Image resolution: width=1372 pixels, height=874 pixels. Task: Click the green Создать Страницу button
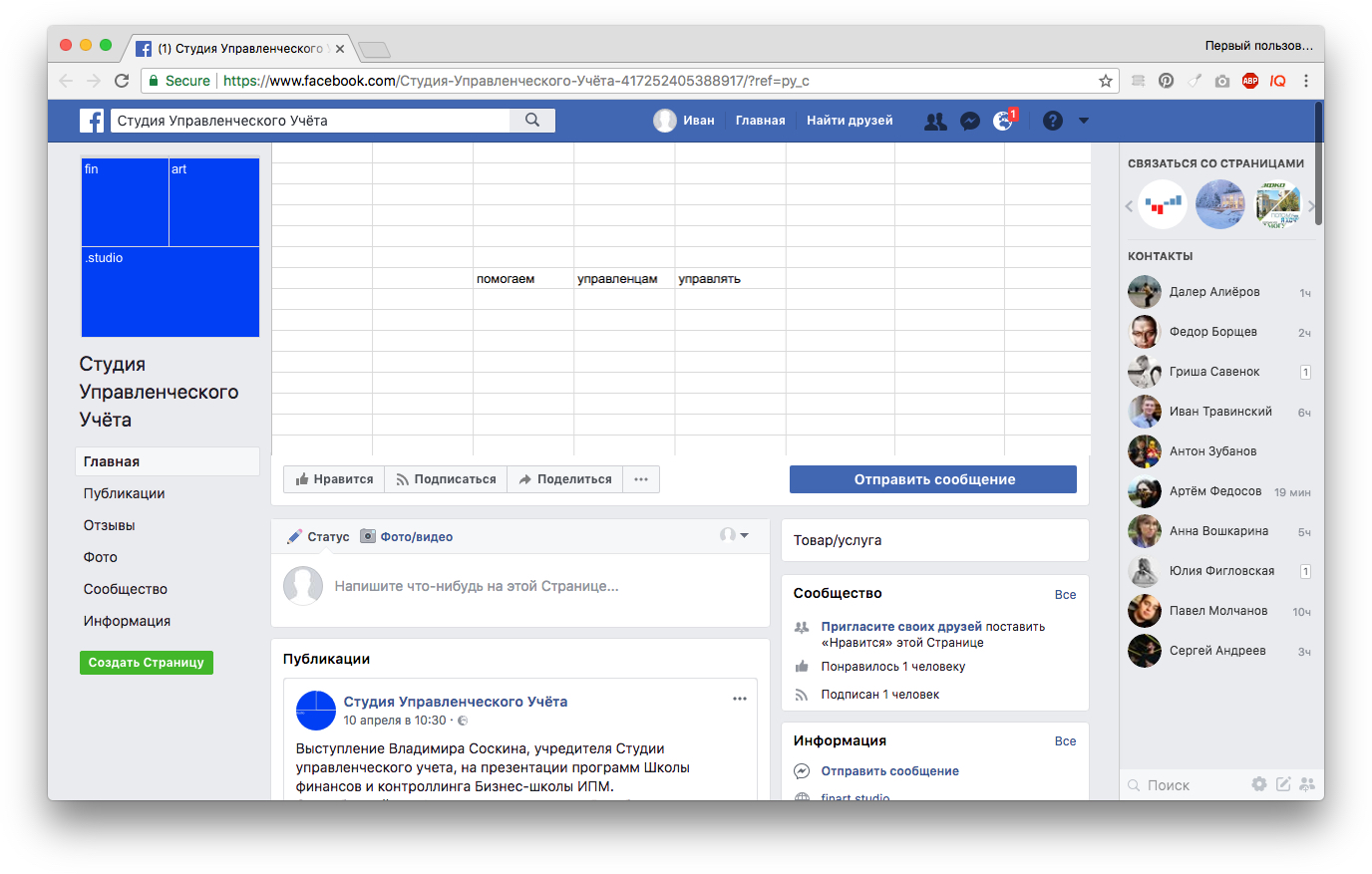[147, 663]
